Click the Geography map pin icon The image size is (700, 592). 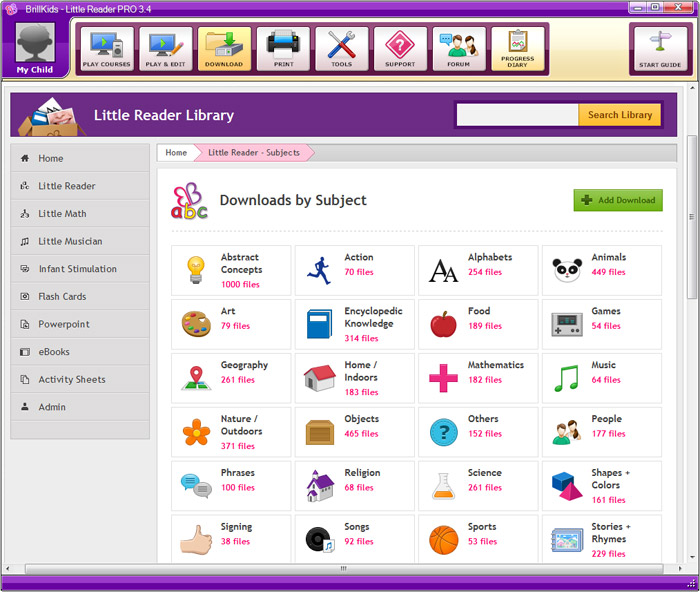(x=196, y=378)
